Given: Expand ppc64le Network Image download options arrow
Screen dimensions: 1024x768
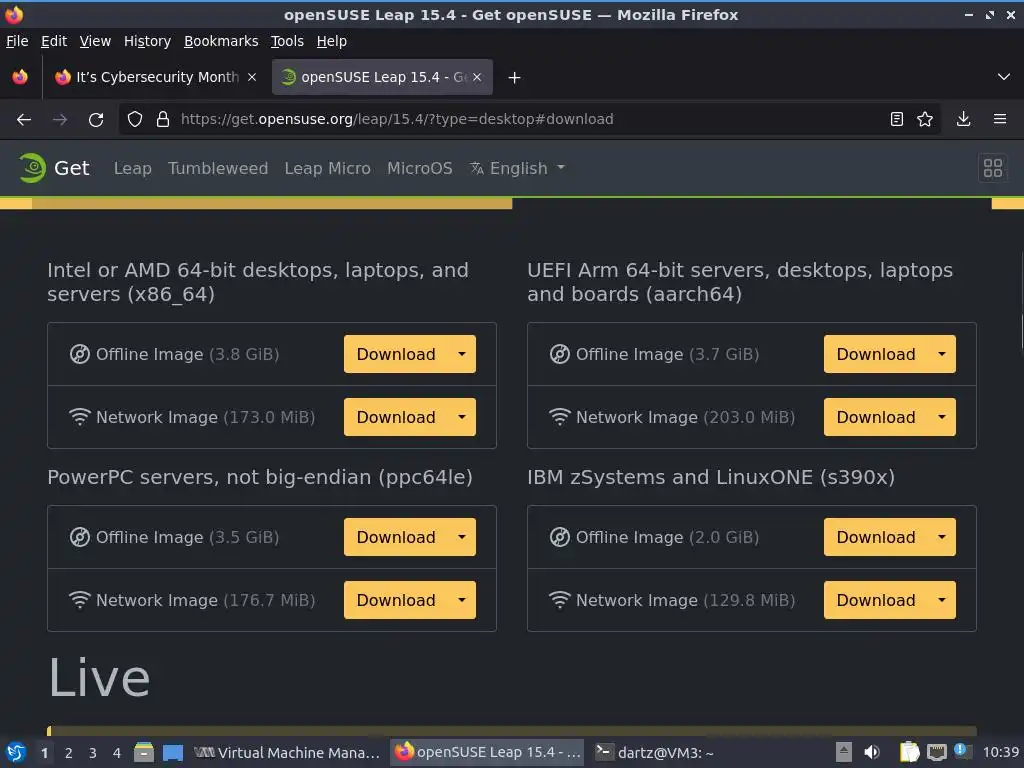Looking at the screenshot, I should pos(462,600).
